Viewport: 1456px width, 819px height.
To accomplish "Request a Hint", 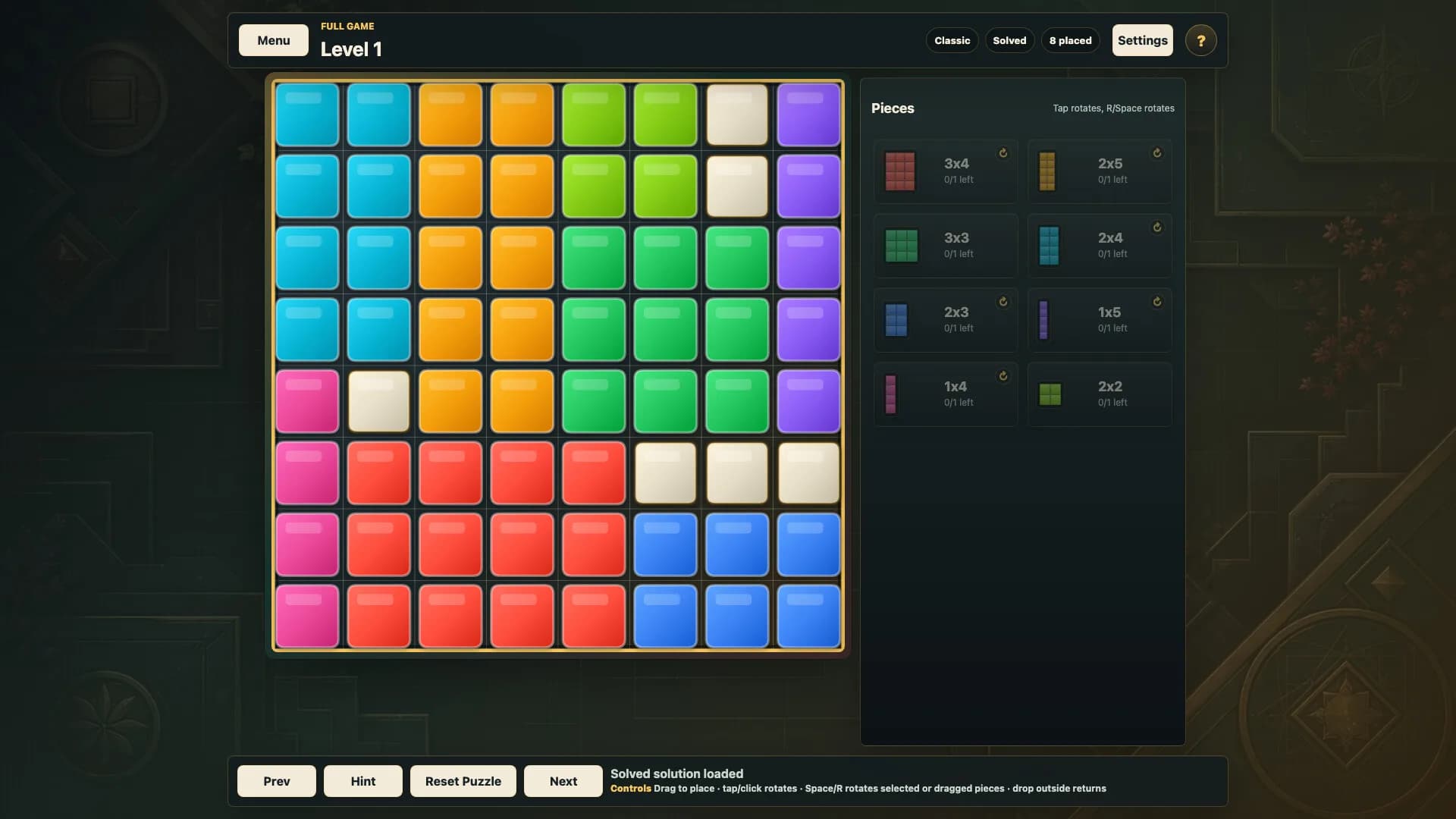I will (363, 781).
